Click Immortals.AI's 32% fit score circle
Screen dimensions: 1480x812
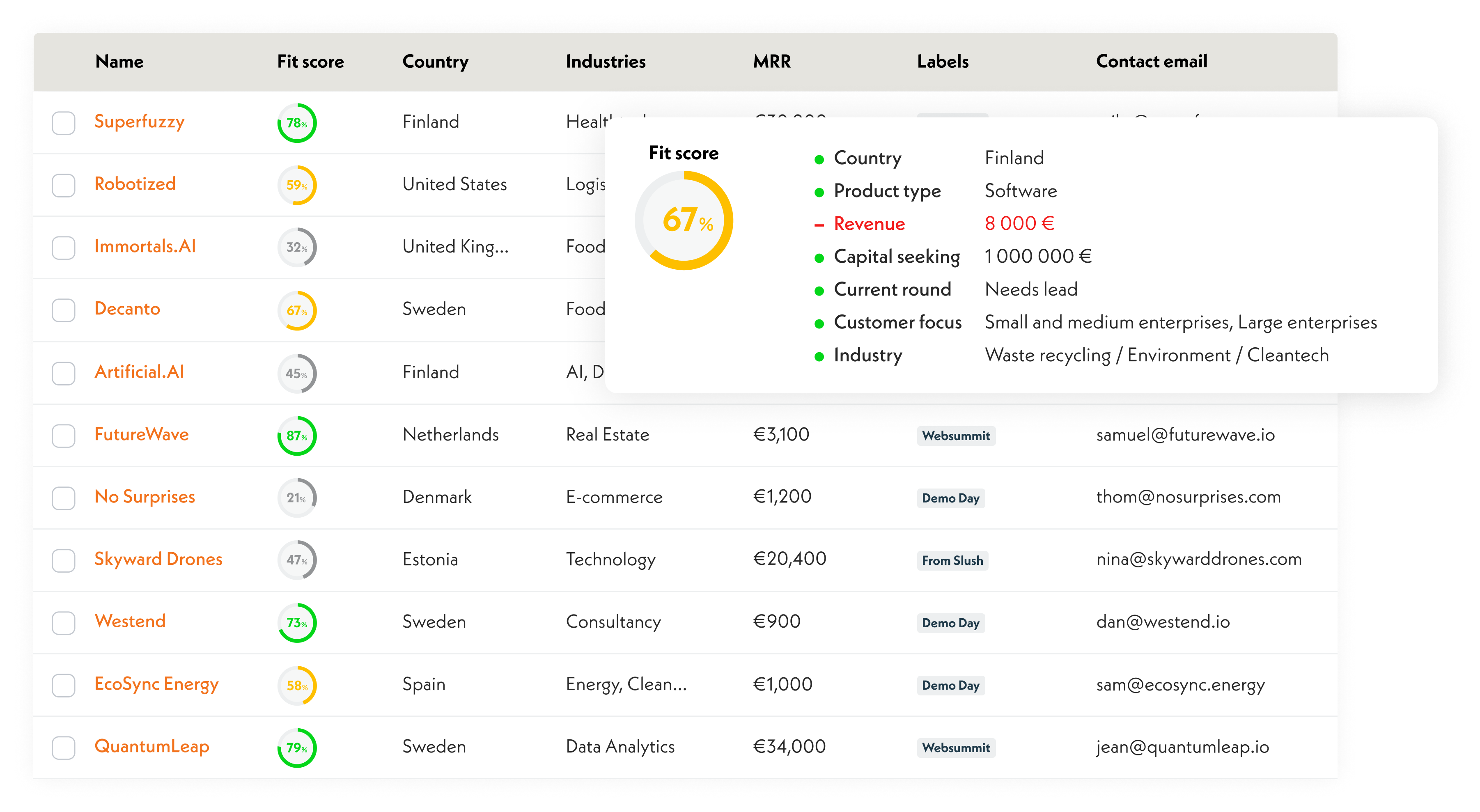pos(297,248)
